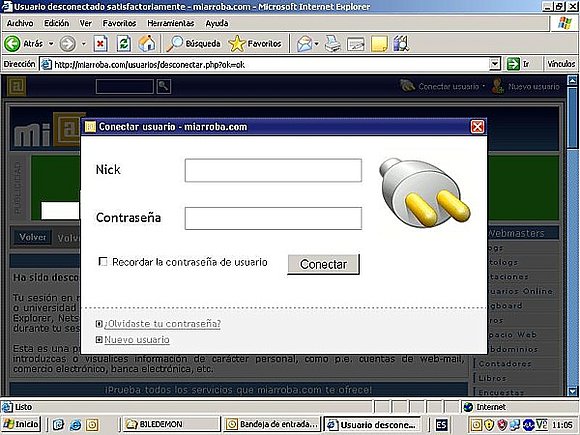The image size is (580, 435).
Task: Click the page search box in the header
Action: tap(125, 86)
